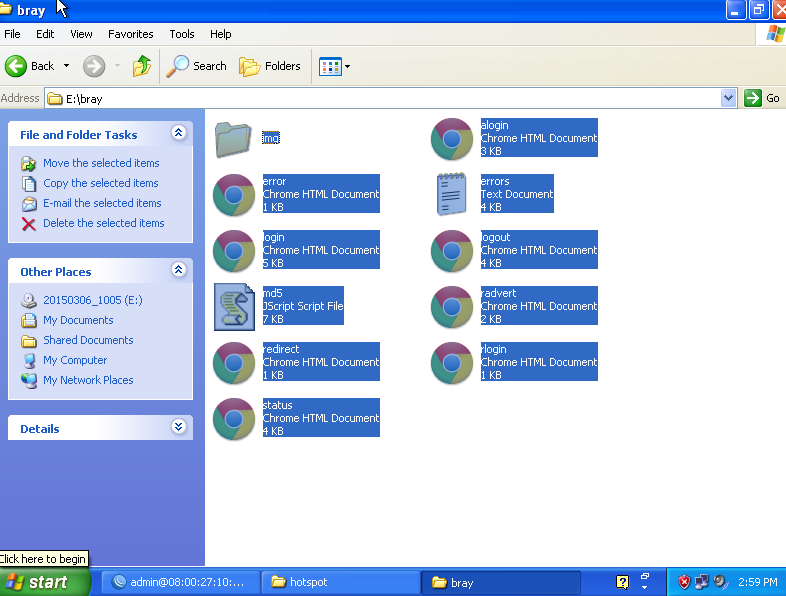Viewport: 786px width, 596px height.
Task: Click the alogin file name text
Action: click(x=494, y=125)
